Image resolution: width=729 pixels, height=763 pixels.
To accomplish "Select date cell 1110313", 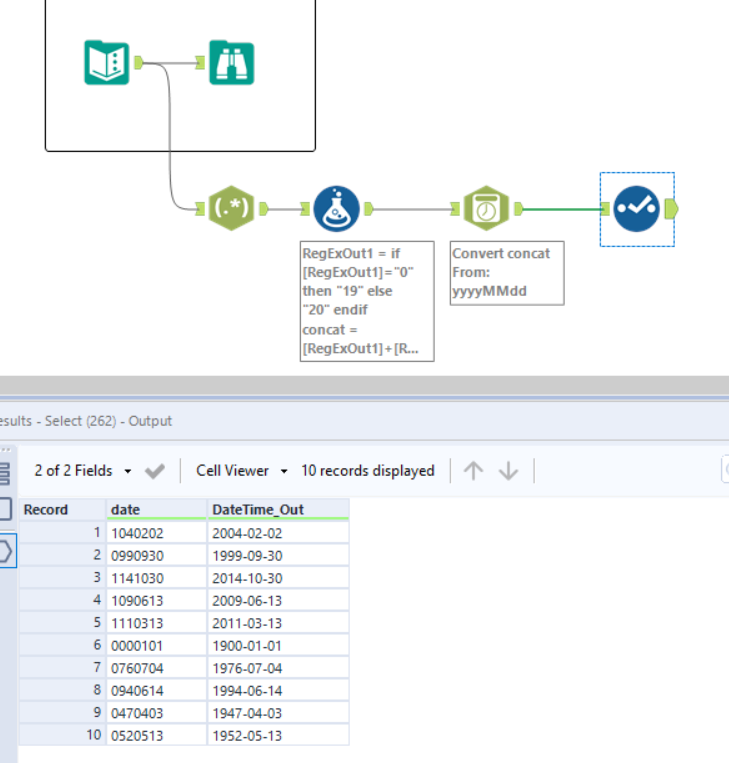I will pyautogui.click(x=157, y=623).
